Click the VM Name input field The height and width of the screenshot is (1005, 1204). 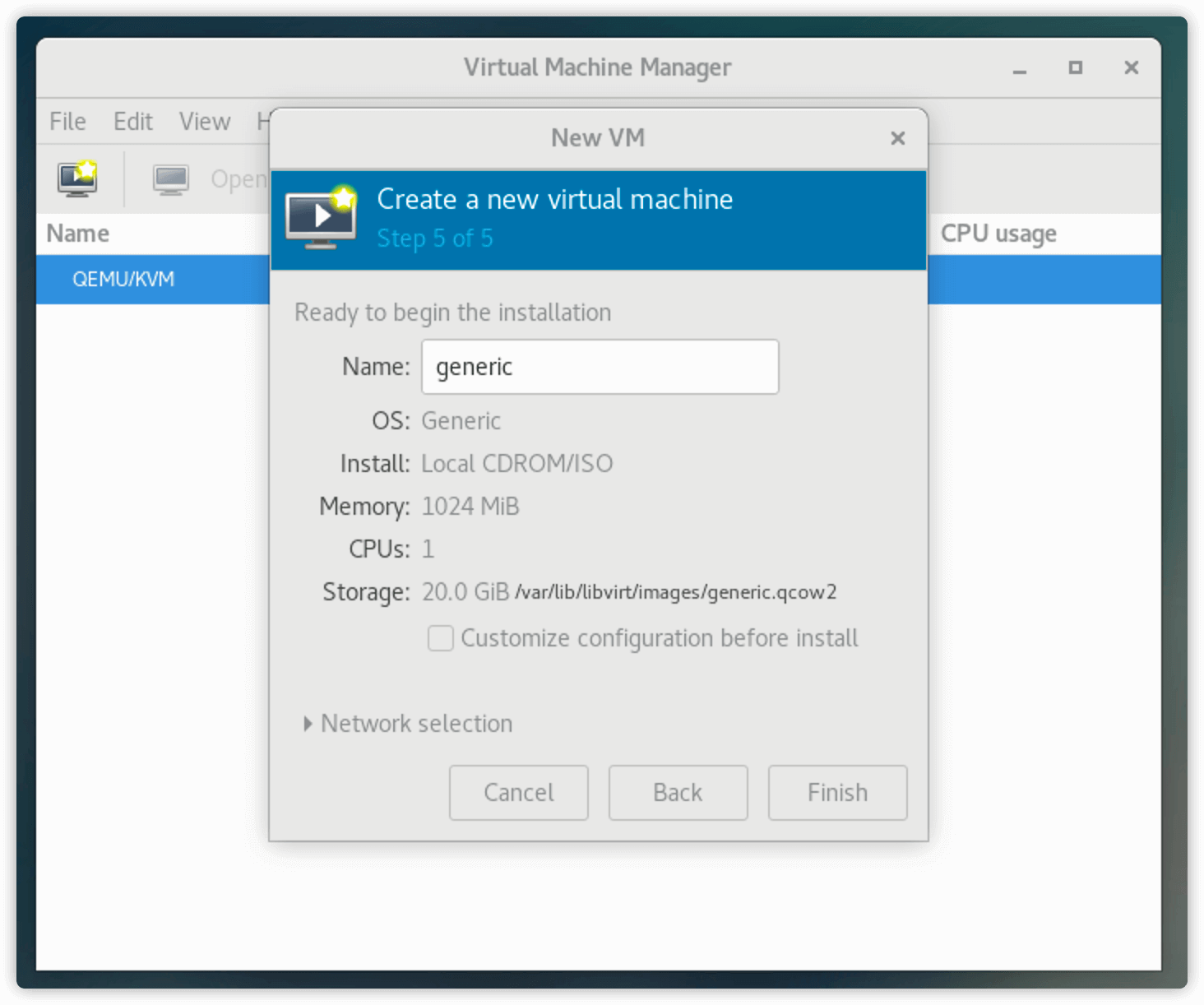[600, 367]
